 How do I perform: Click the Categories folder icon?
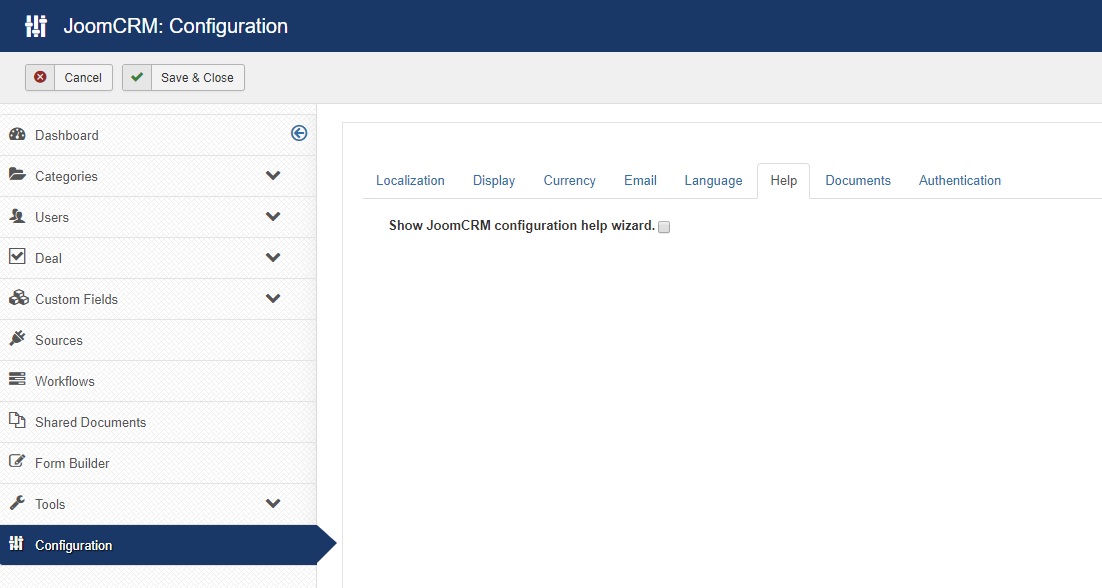[x=18, y=175]
